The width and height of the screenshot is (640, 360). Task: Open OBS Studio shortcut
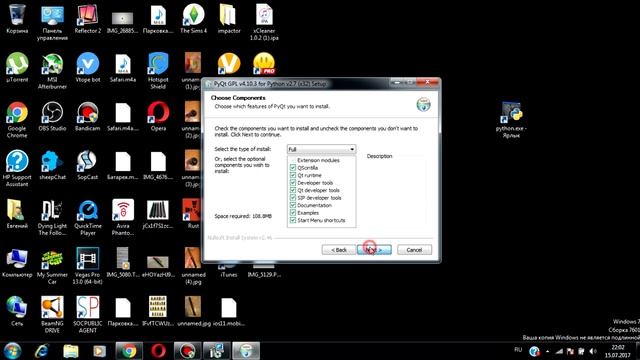coord(52,116)
